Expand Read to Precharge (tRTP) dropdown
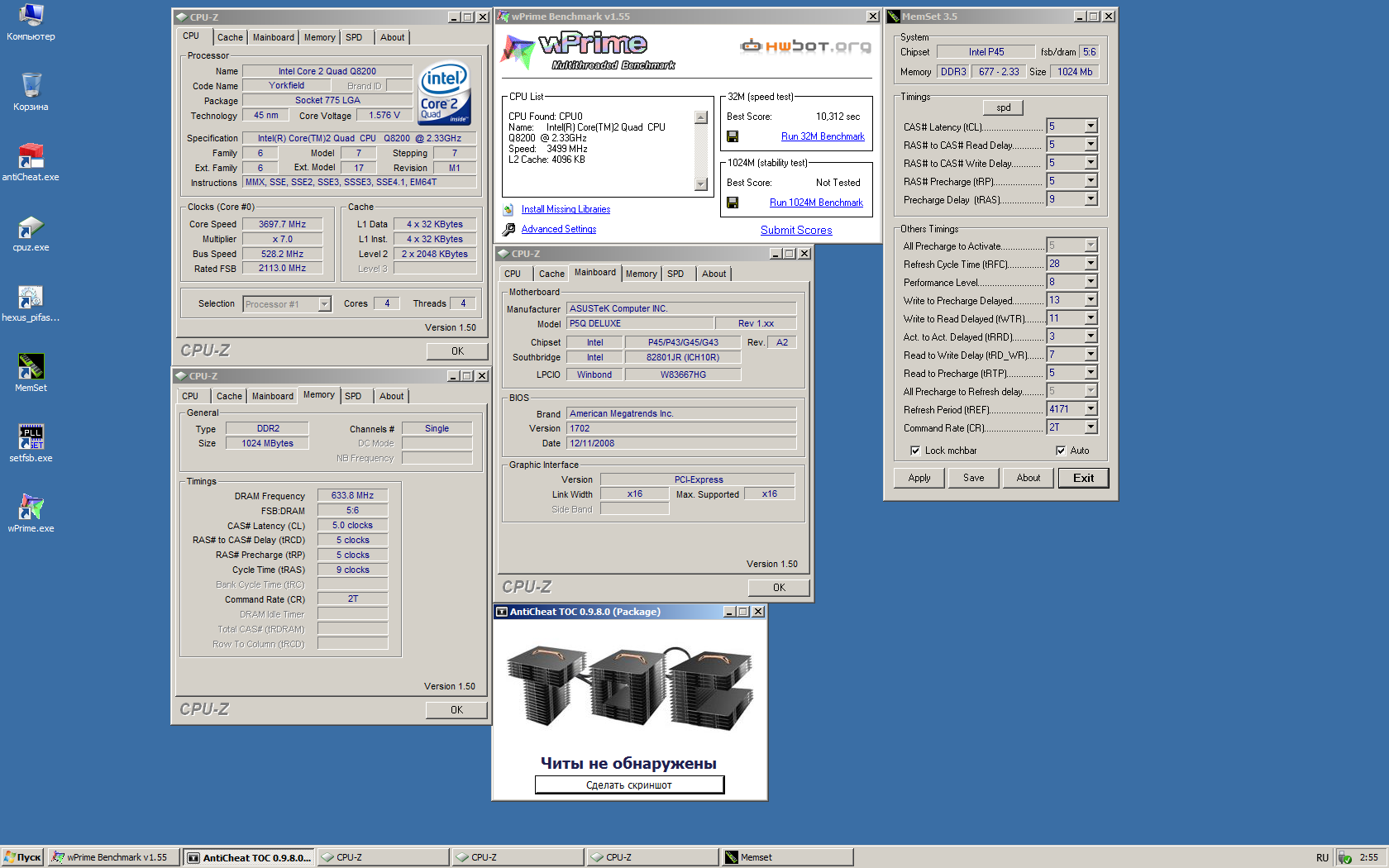1389x868 pixels. point(1091,373)
